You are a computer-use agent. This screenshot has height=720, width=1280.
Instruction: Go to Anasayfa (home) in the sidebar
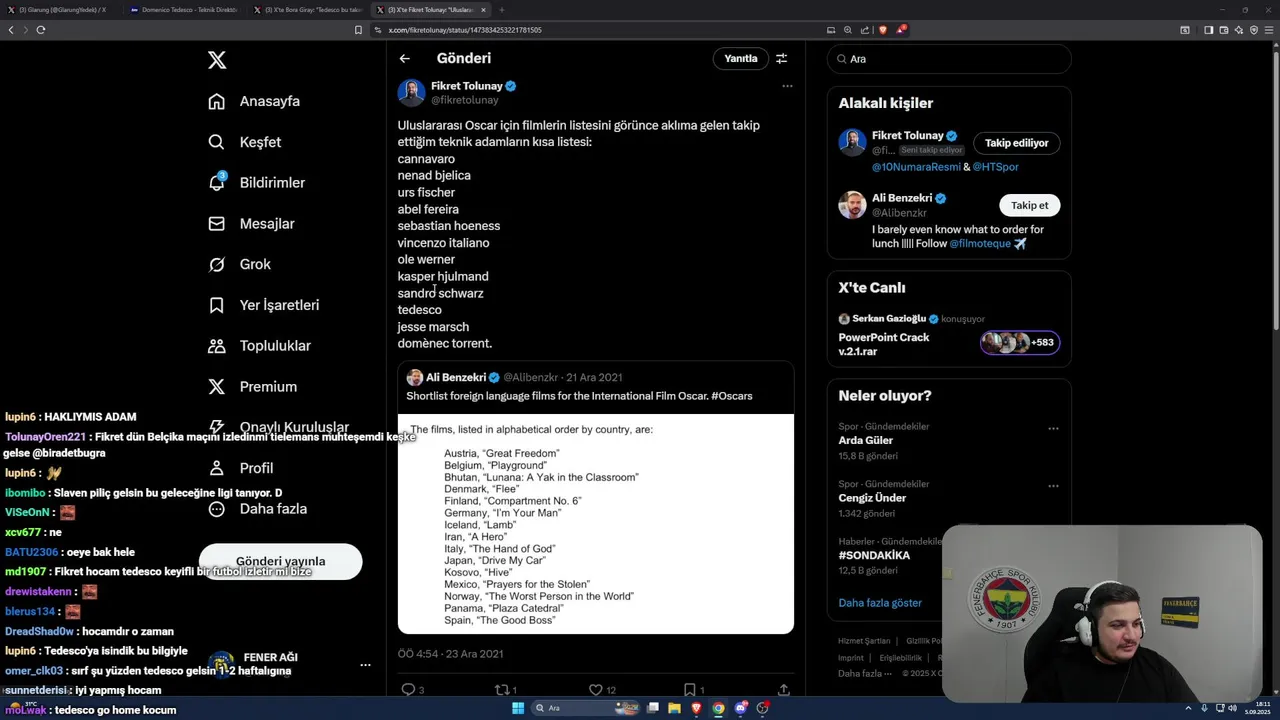click(254, 101)
